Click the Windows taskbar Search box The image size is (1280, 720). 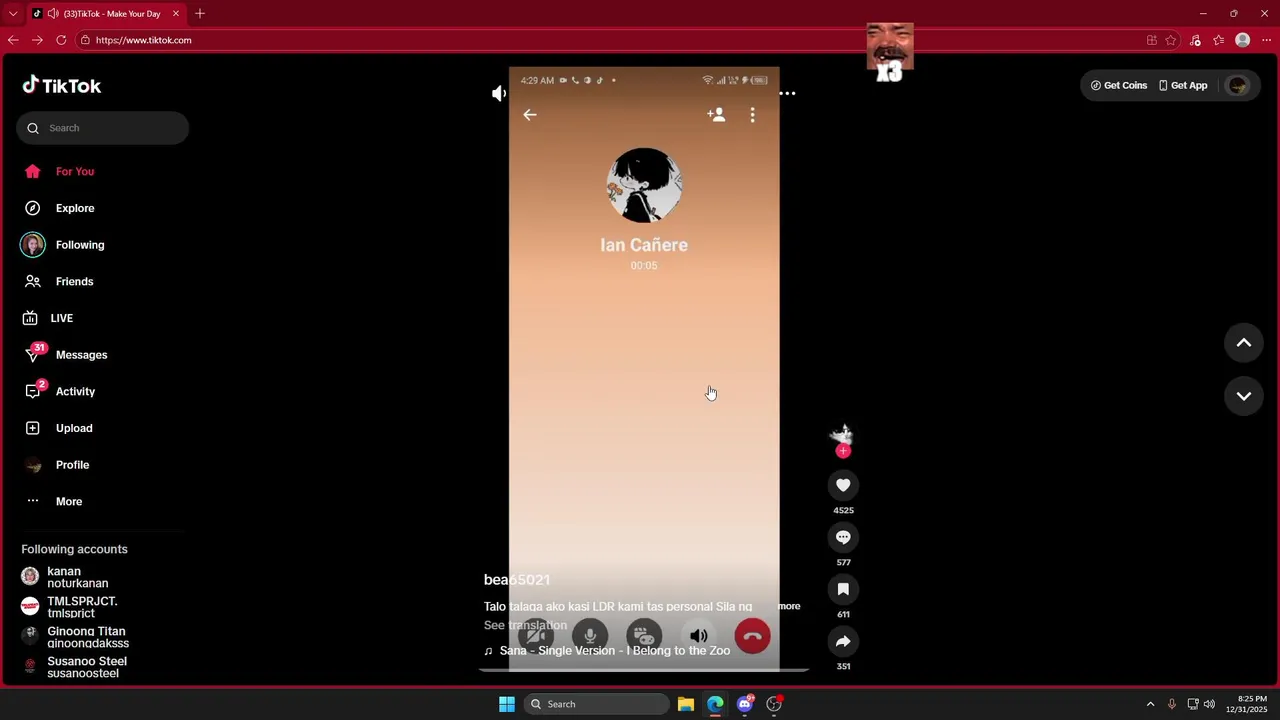pyautogui.click(x=597, y=704)
